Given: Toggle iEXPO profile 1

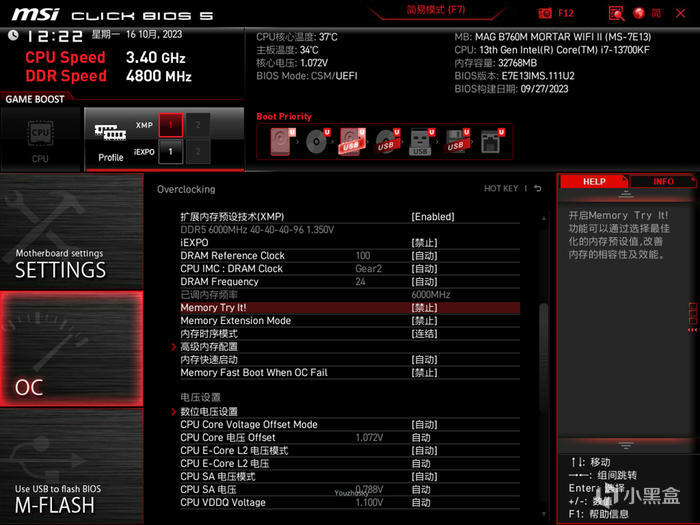Looking at the screenshot, I should coord(171,152).
